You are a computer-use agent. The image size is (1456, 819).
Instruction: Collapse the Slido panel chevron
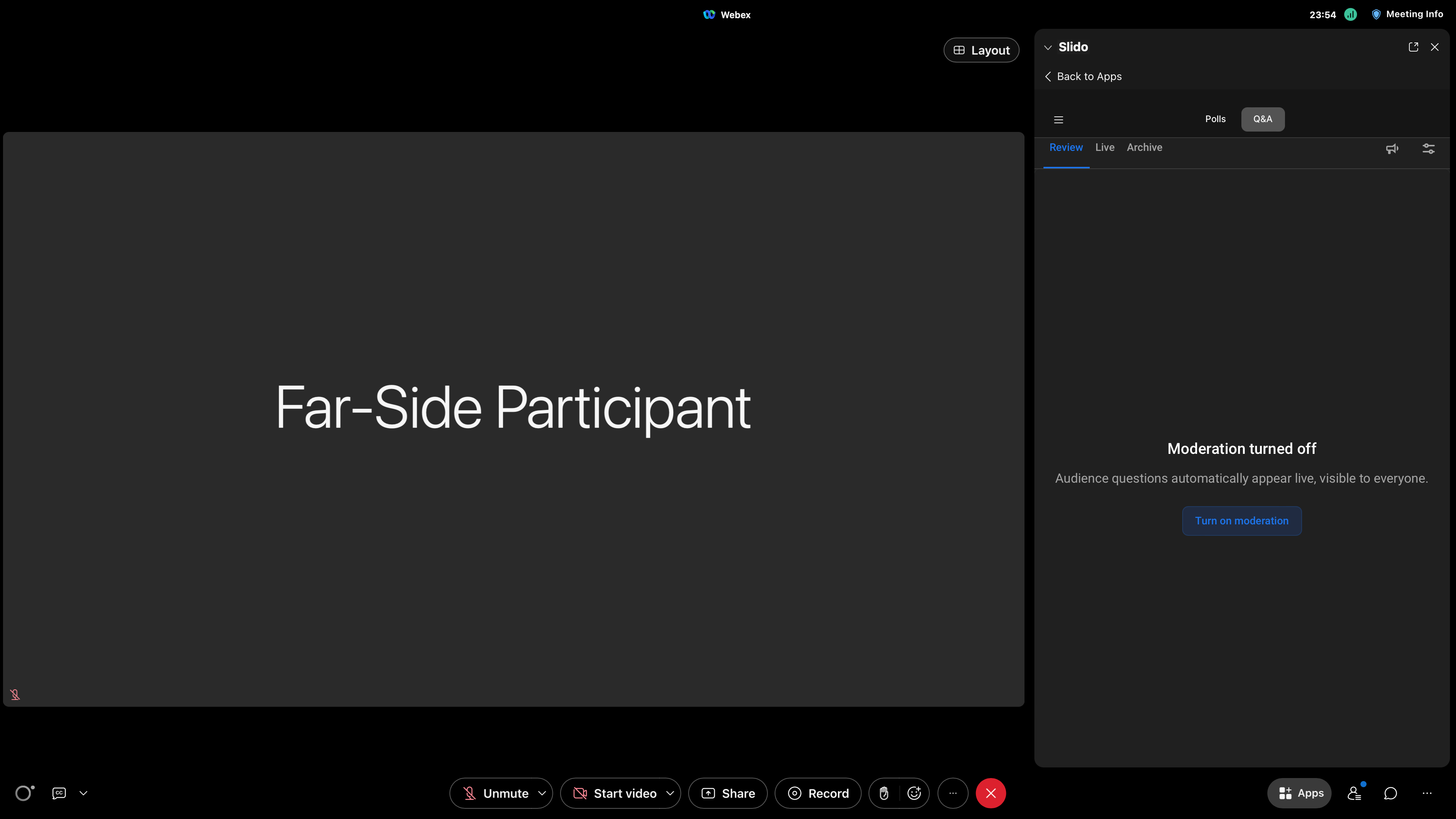(1048, 47)
